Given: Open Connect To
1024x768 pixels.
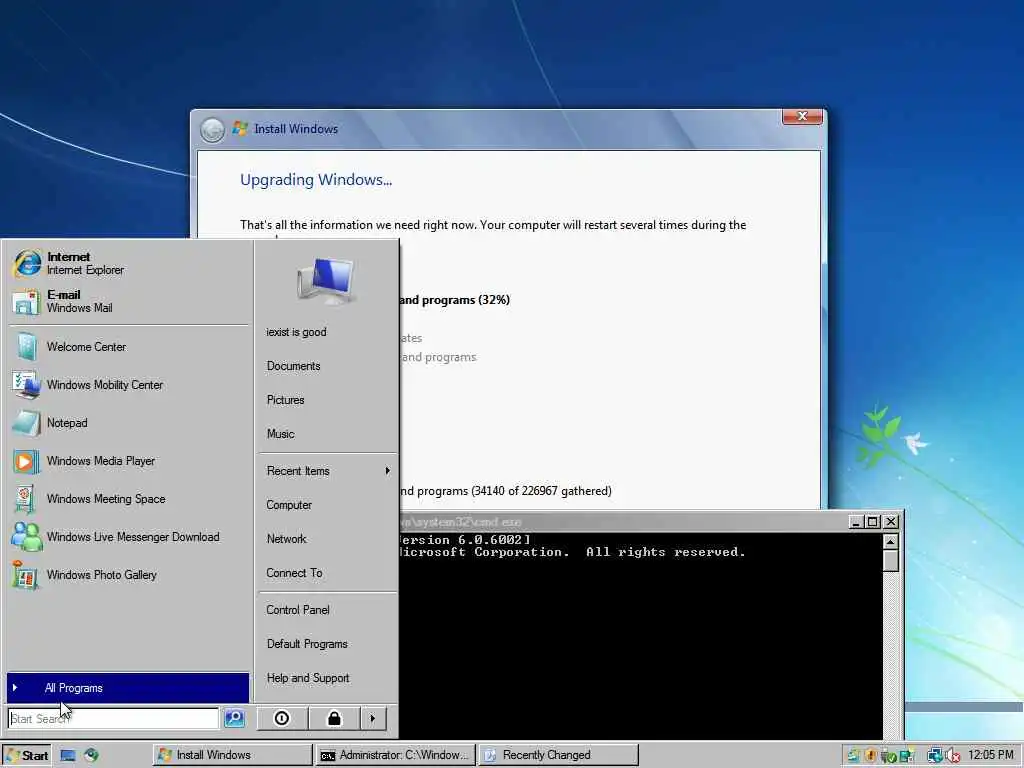Looking at the screenshot, I should (x=327, y=573).
